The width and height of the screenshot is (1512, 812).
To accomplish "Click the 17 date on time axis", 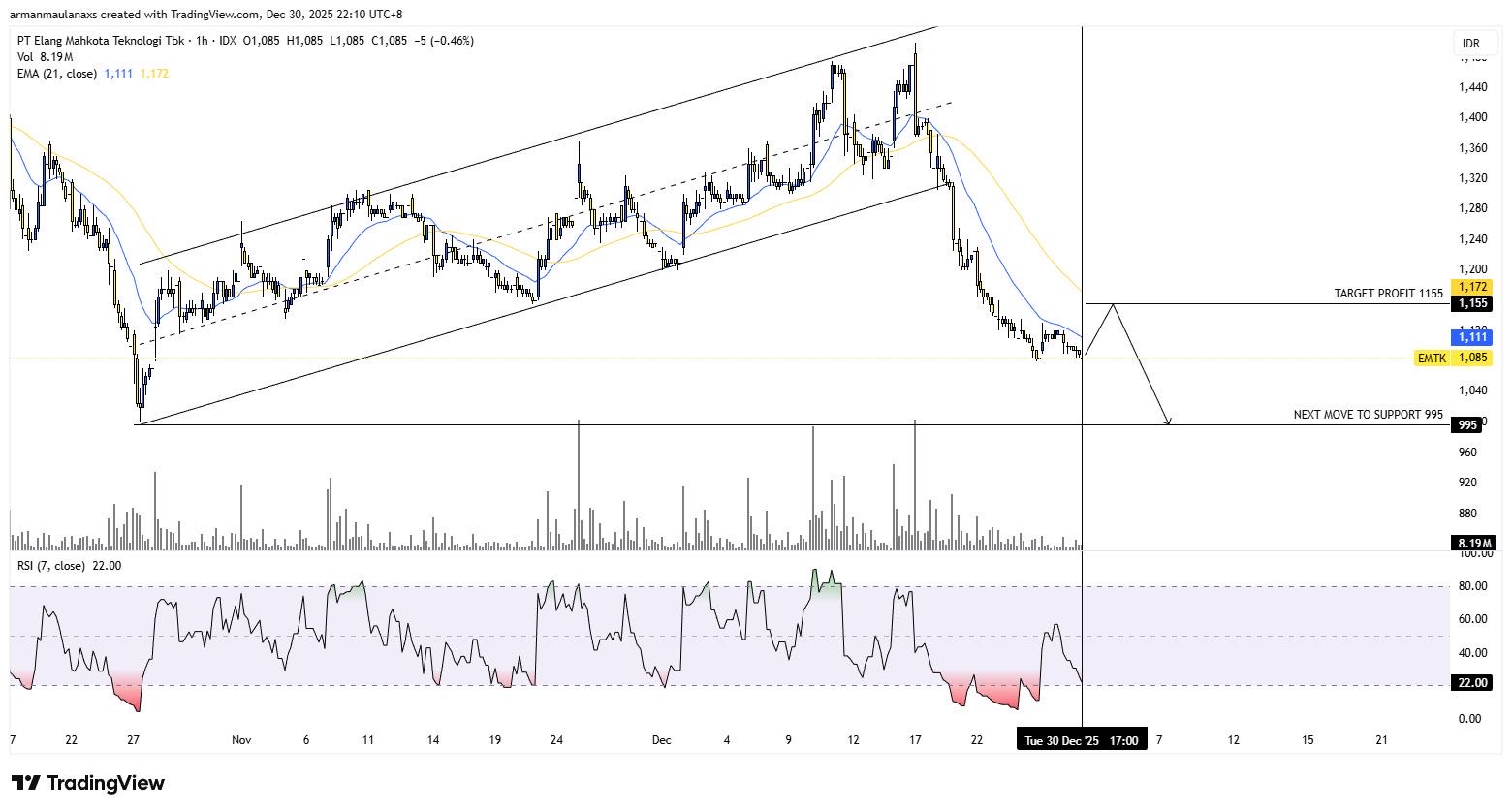I will pyautogui.click(x=915, y=740).
